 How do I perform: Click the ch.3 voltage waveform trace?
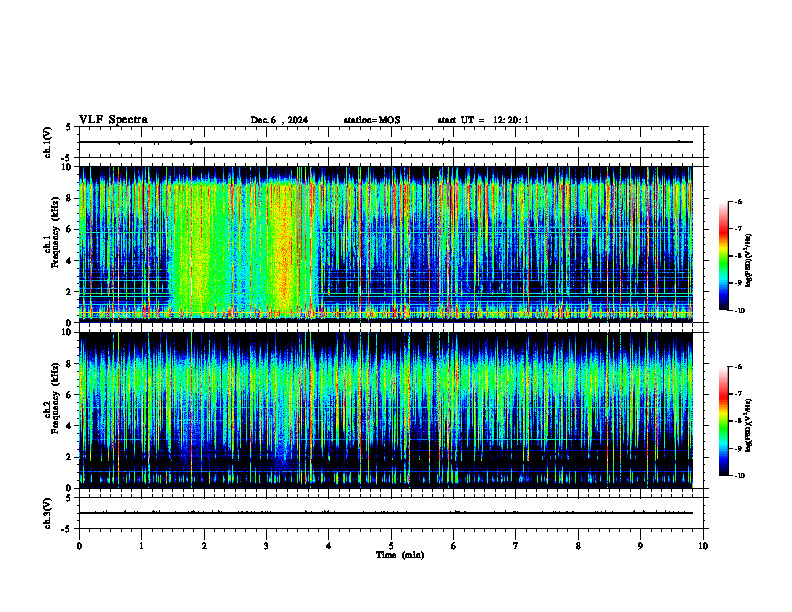[386, 513]
